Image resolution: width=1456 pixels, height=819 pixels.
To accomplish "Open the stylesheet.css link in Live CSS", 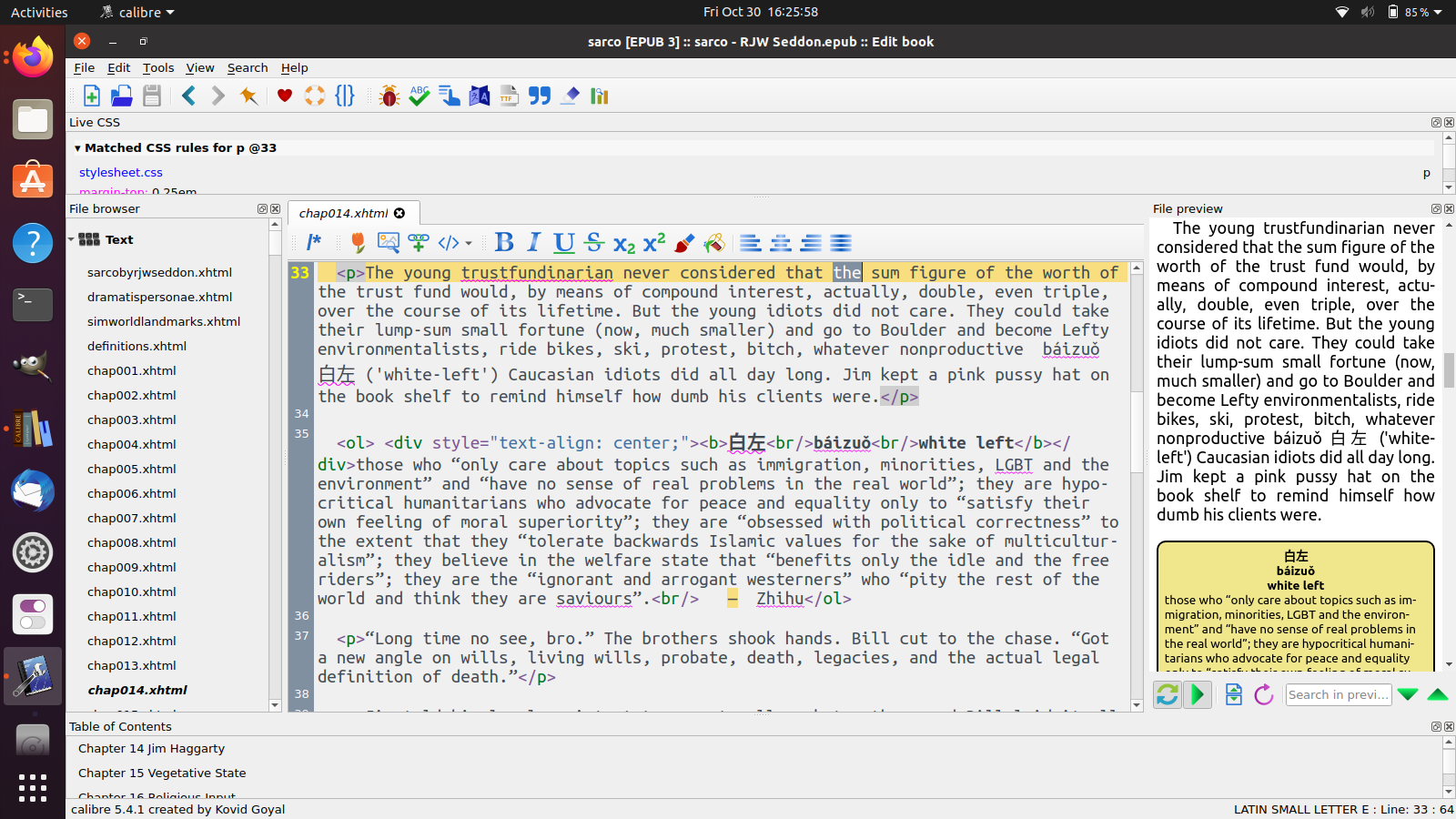I will (x=120, y=172).
